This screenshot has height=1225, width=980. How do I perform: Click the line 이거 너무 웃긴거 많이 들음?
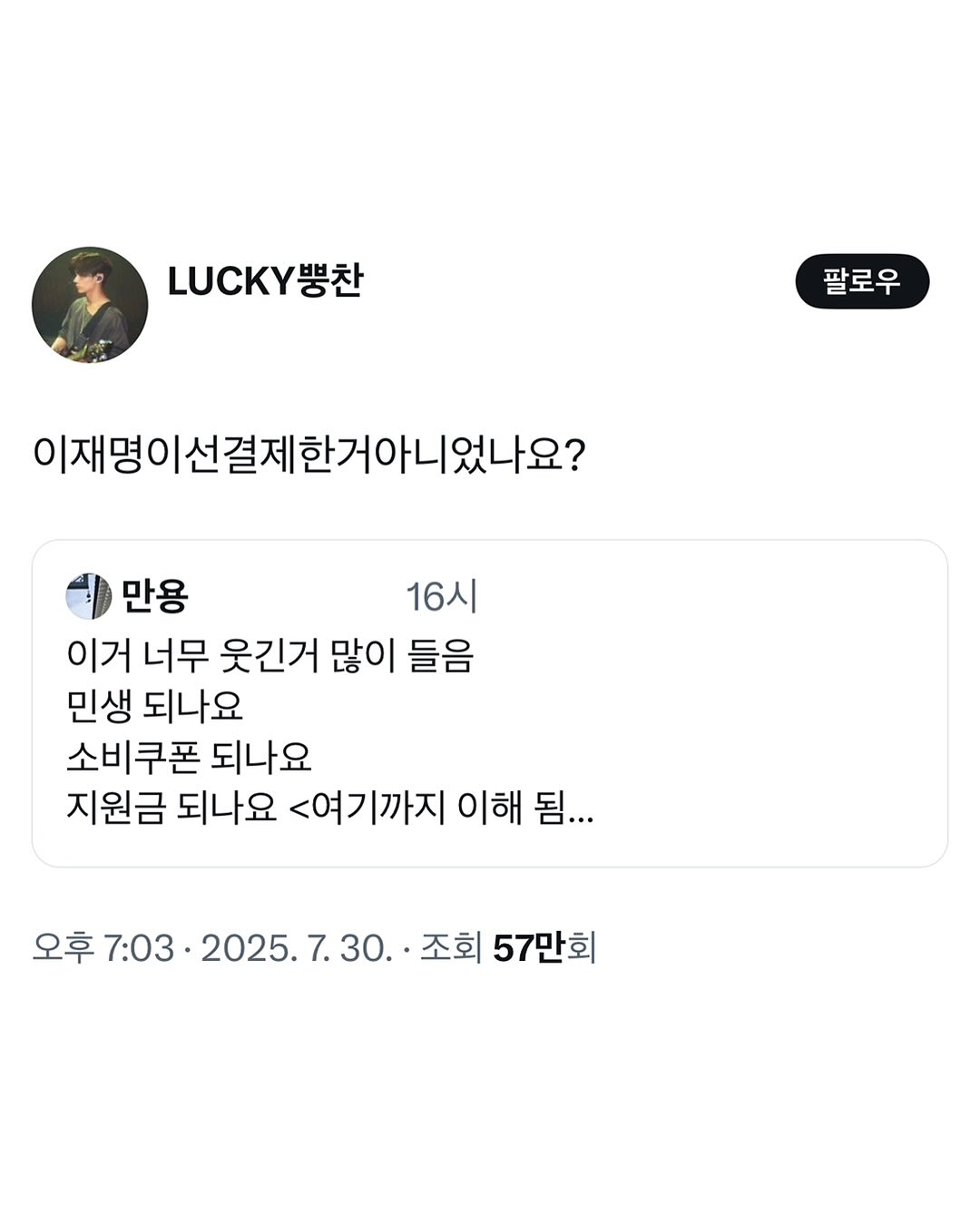[x=269, y=655]
